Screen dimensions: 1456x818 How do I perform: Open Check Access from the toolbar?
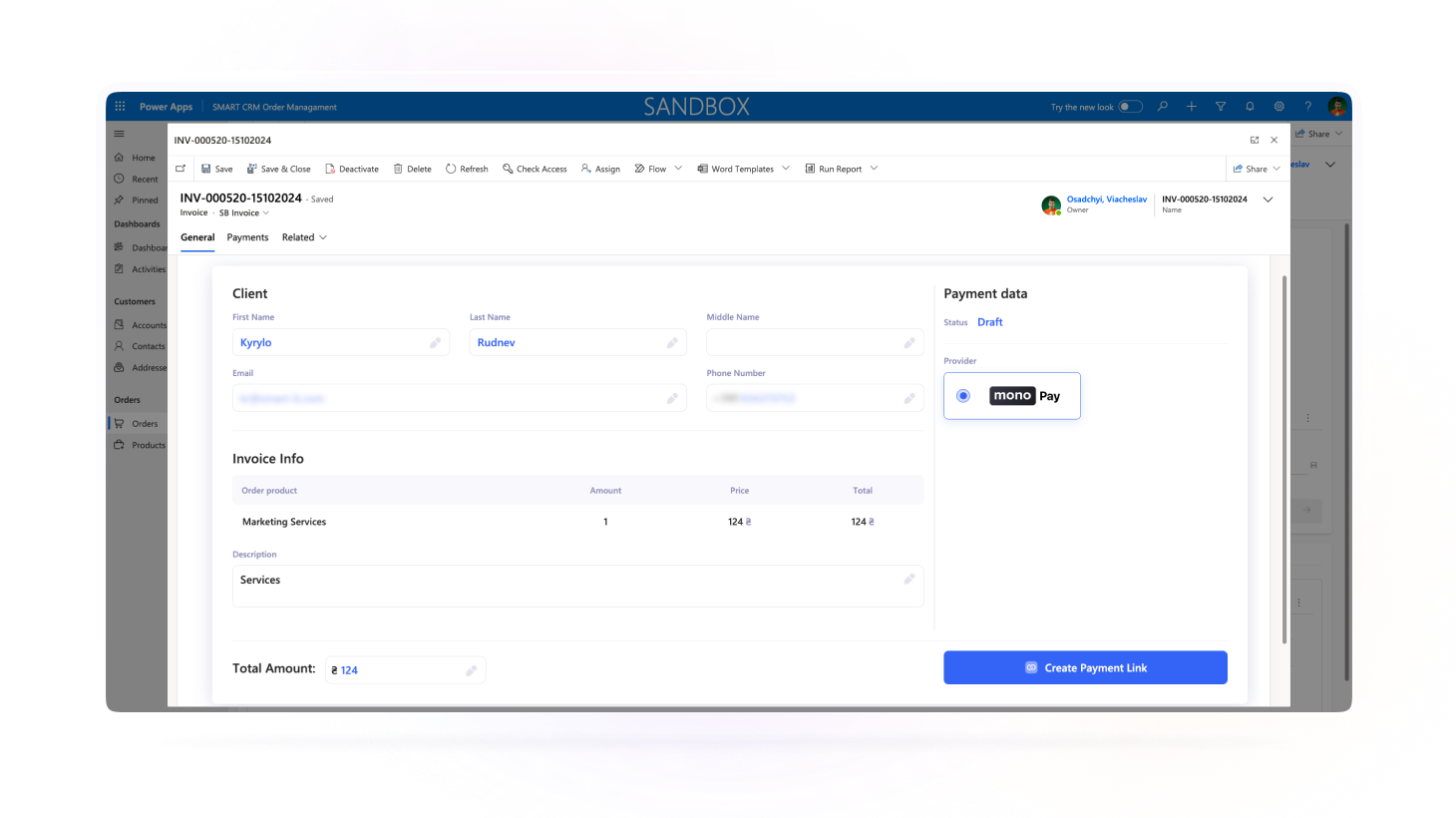tap(535, 169)
